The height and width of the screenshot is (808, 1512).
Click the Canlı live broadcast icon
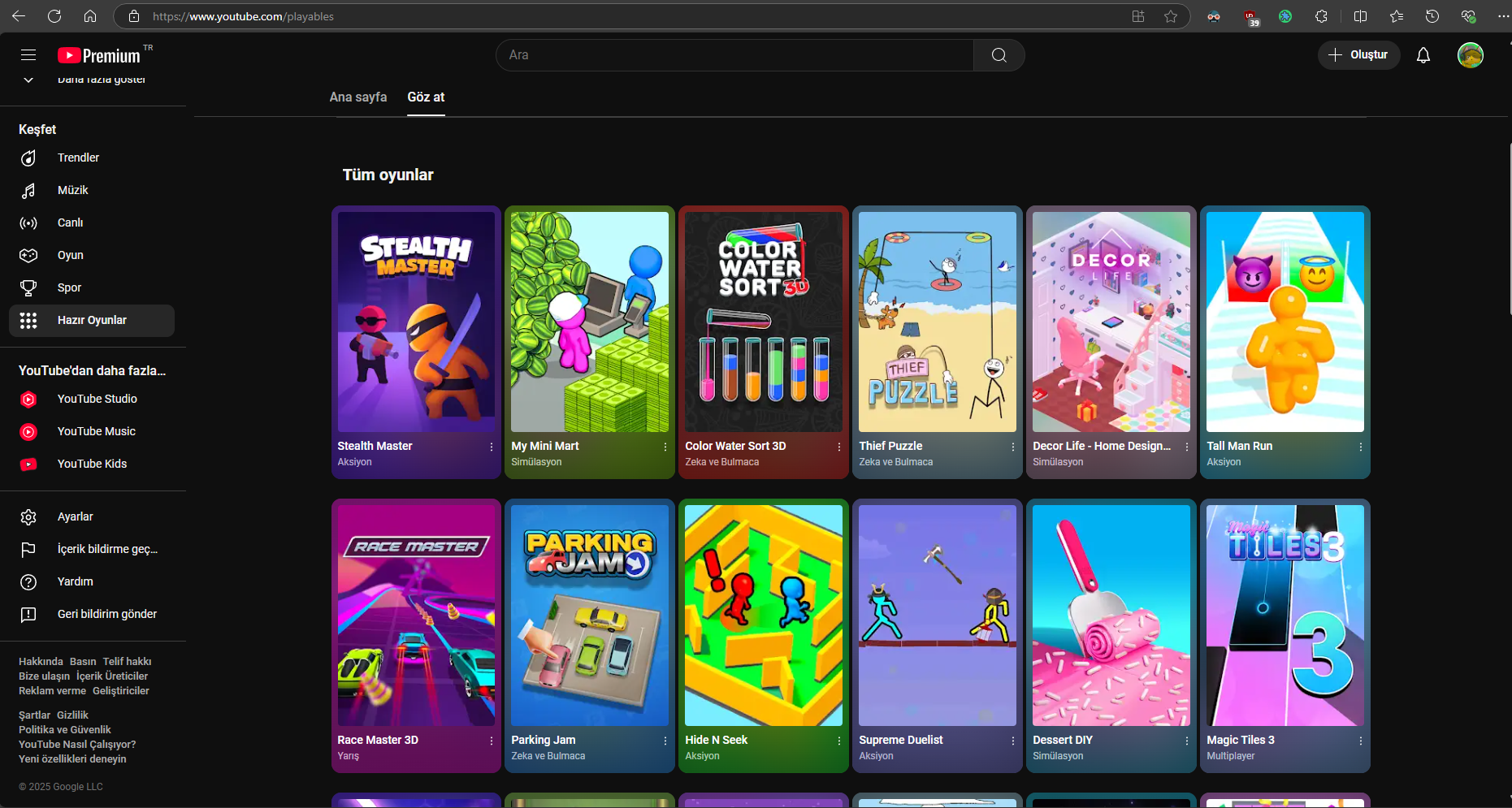click(28, 223)
